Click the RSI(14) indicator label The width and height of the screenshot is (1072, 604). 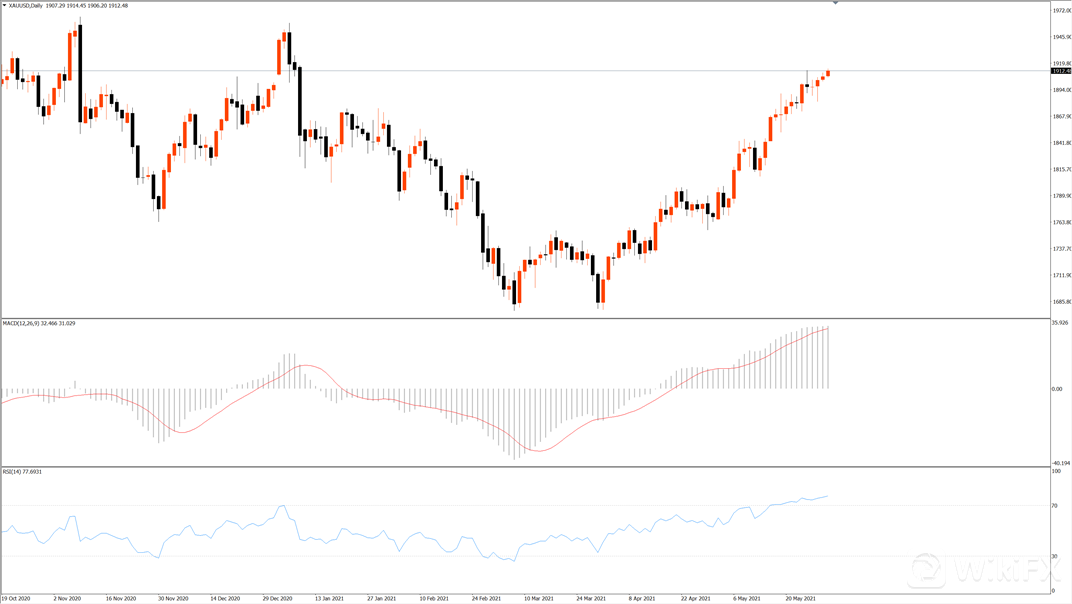15,471
